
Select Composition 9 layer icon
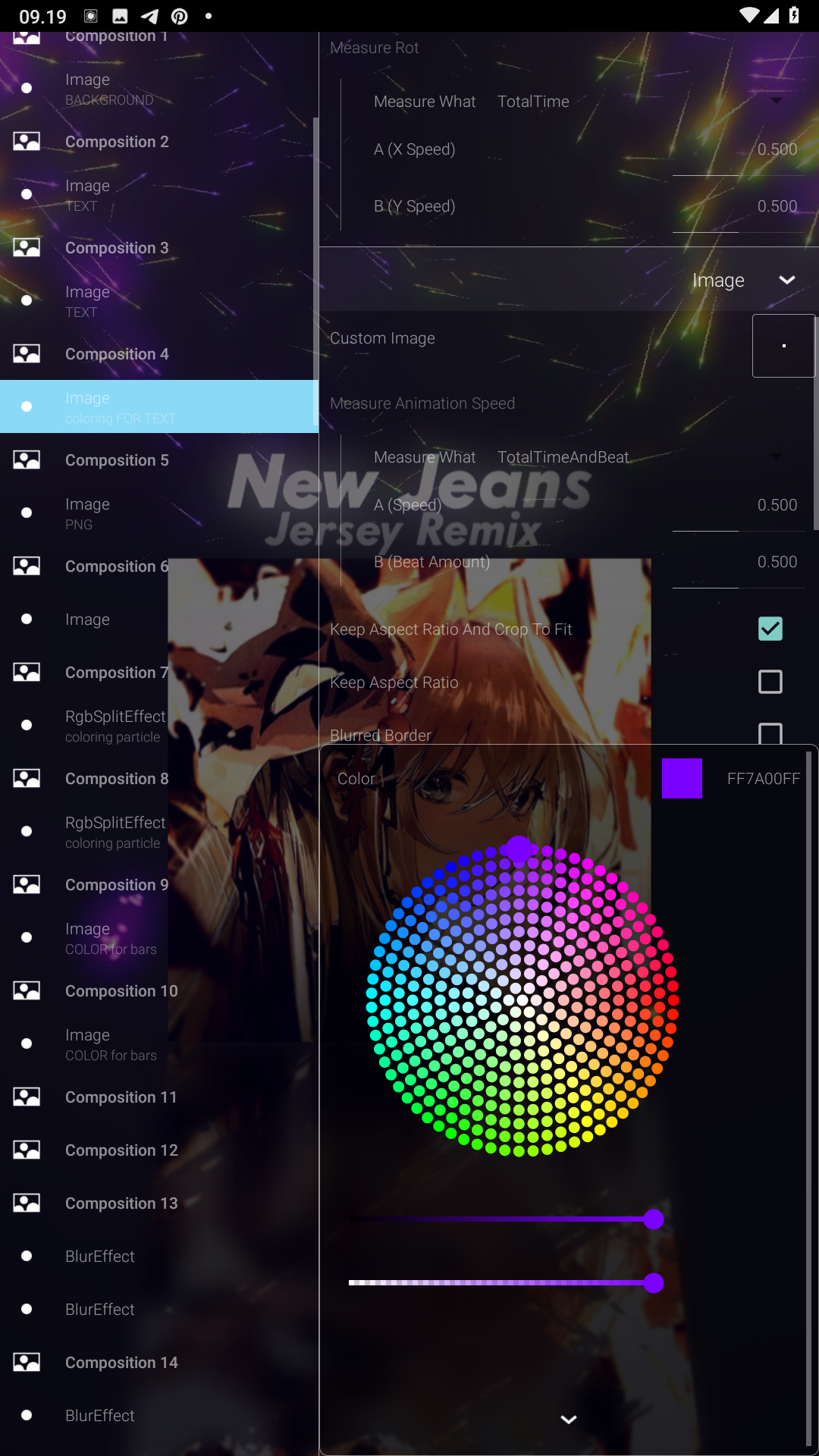point(27,884)
